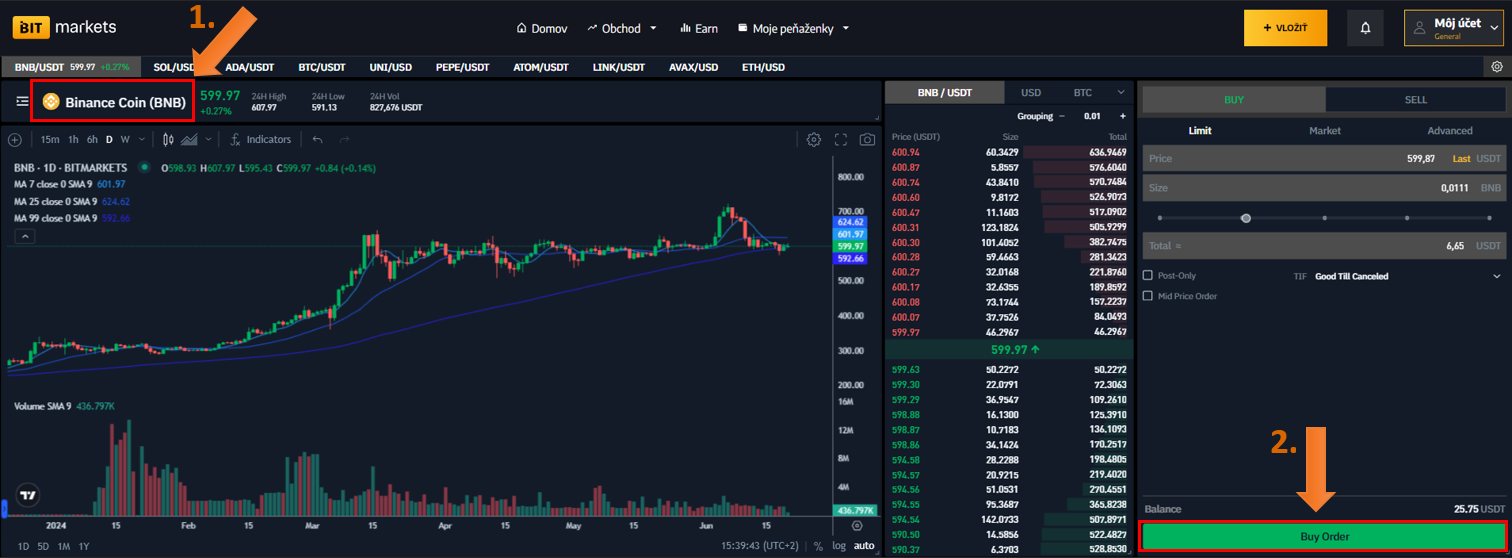Set chart range to 1M
Image resolution: width=1512 pixels, height=558 pixels.
point(63,546)
